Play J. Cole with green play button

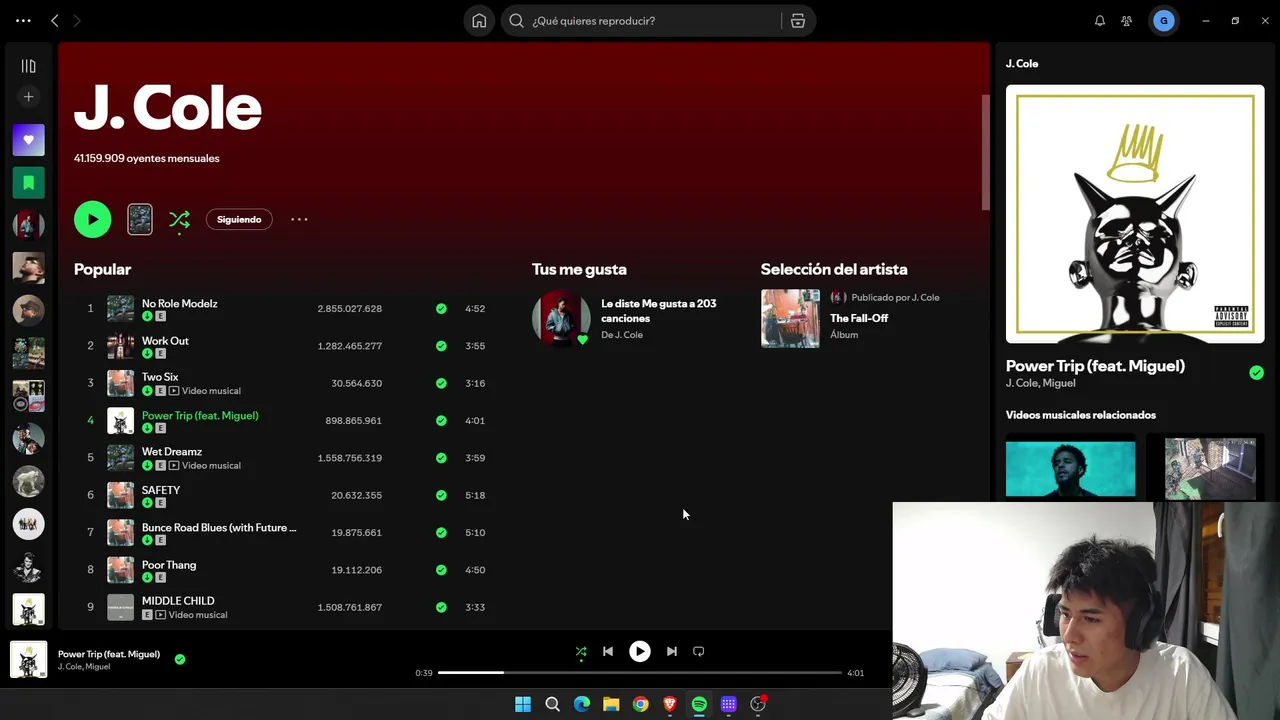92,219
